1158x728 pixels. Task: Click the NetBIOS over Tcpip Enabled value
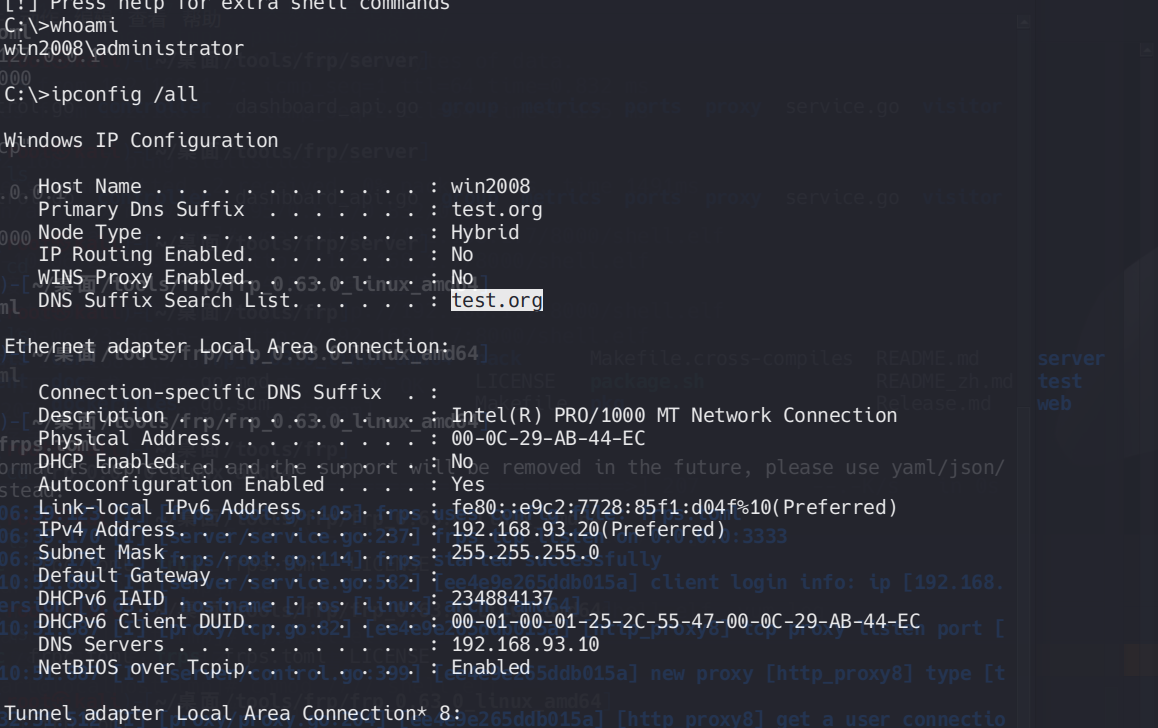(490, 667)
